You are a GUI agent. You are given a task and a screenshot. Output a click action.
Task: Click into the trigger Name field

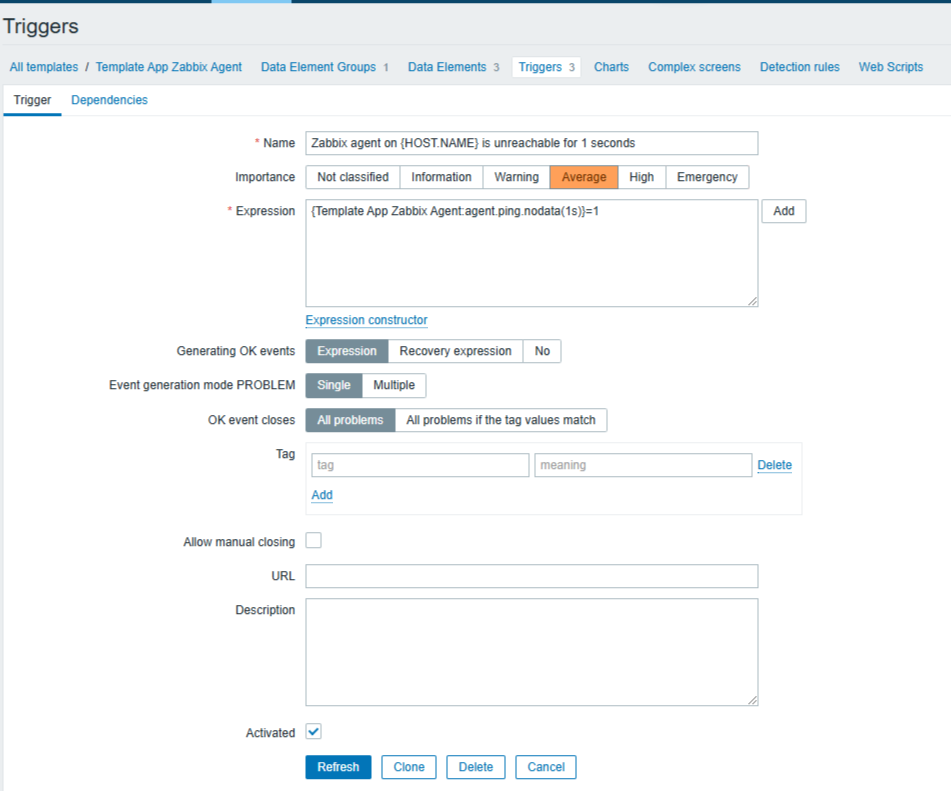point(531,143)
